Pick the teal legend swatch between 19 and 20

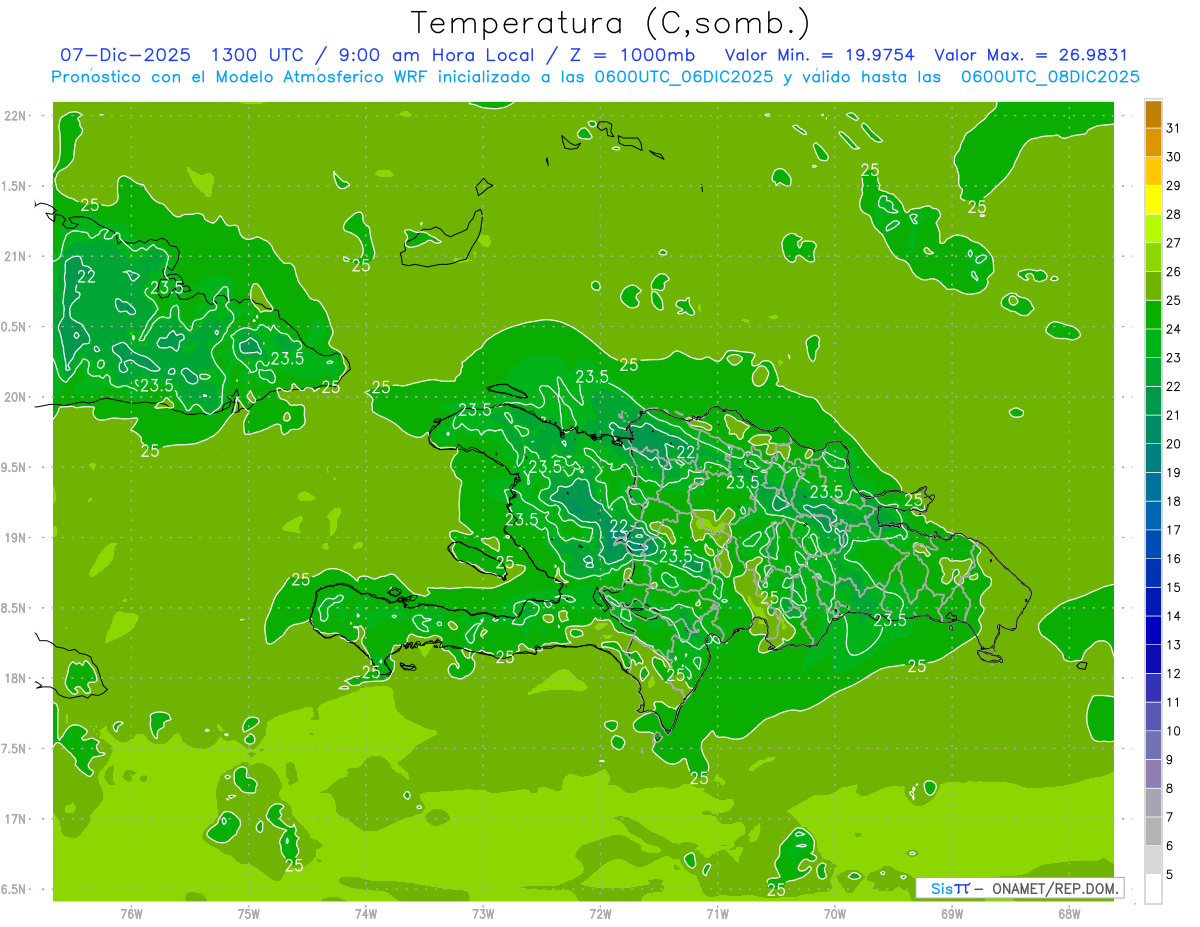[1153, 459]
